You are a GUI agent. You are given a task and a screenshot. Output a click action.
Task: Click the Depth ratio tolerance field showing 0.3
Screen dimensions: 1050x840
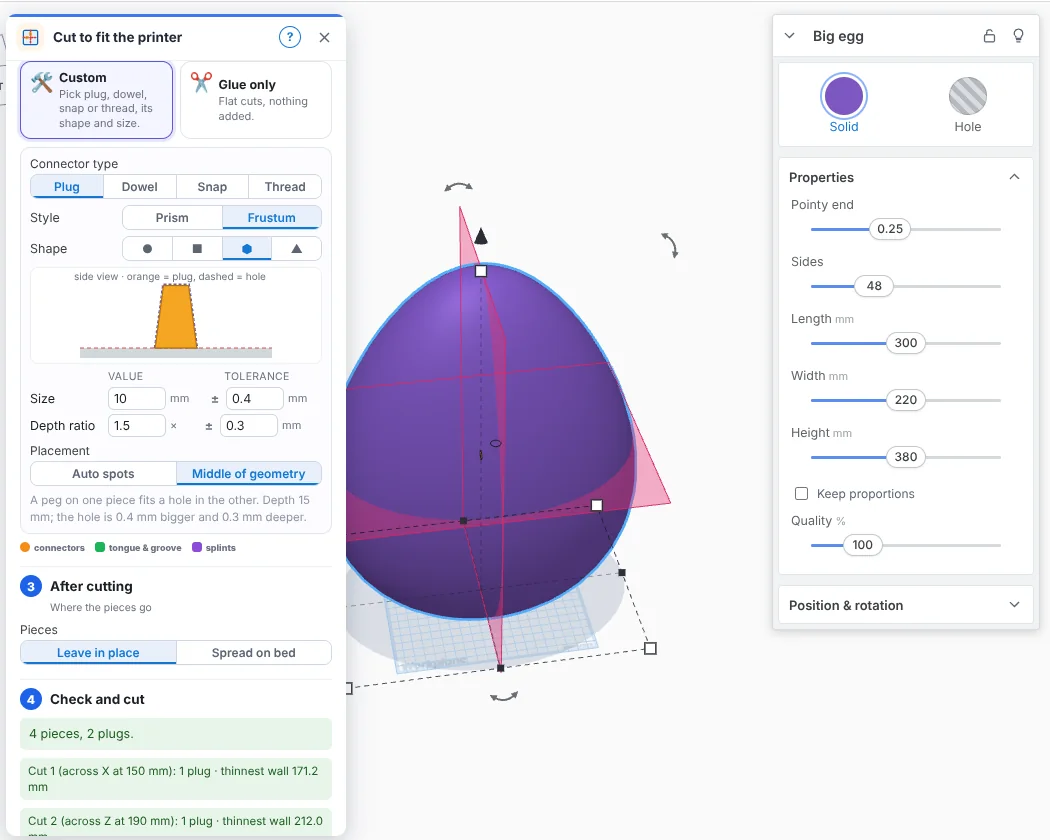tap(248, 425)
